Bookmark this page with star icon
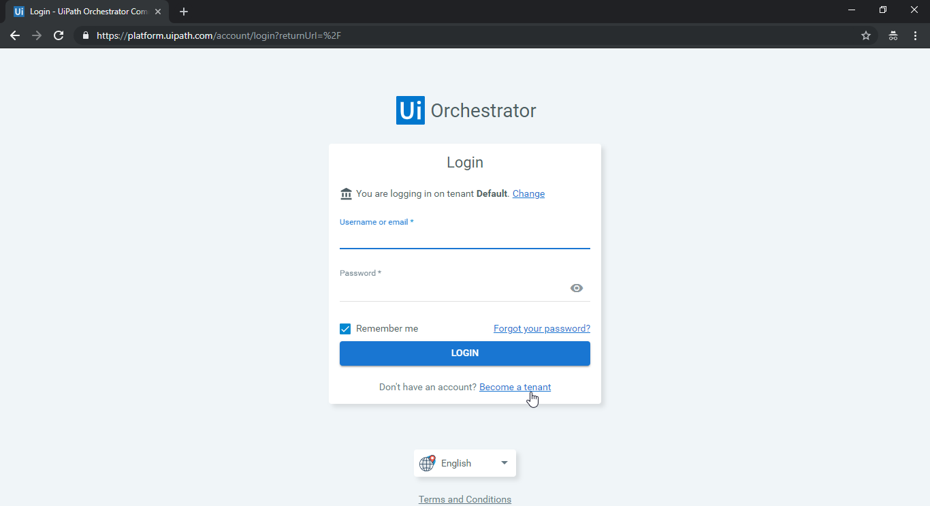 [x=866, y=36]
